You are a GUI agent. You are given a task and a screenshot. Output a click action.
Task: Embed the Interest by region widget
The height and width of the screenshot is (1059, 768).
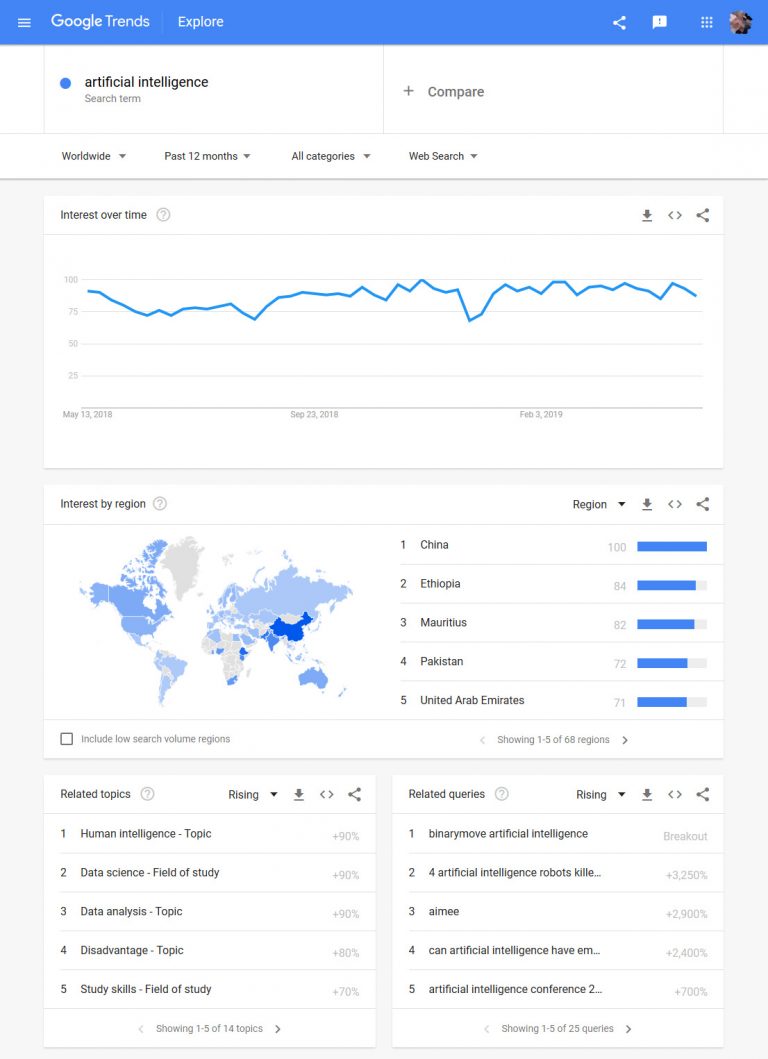[675, 505]
